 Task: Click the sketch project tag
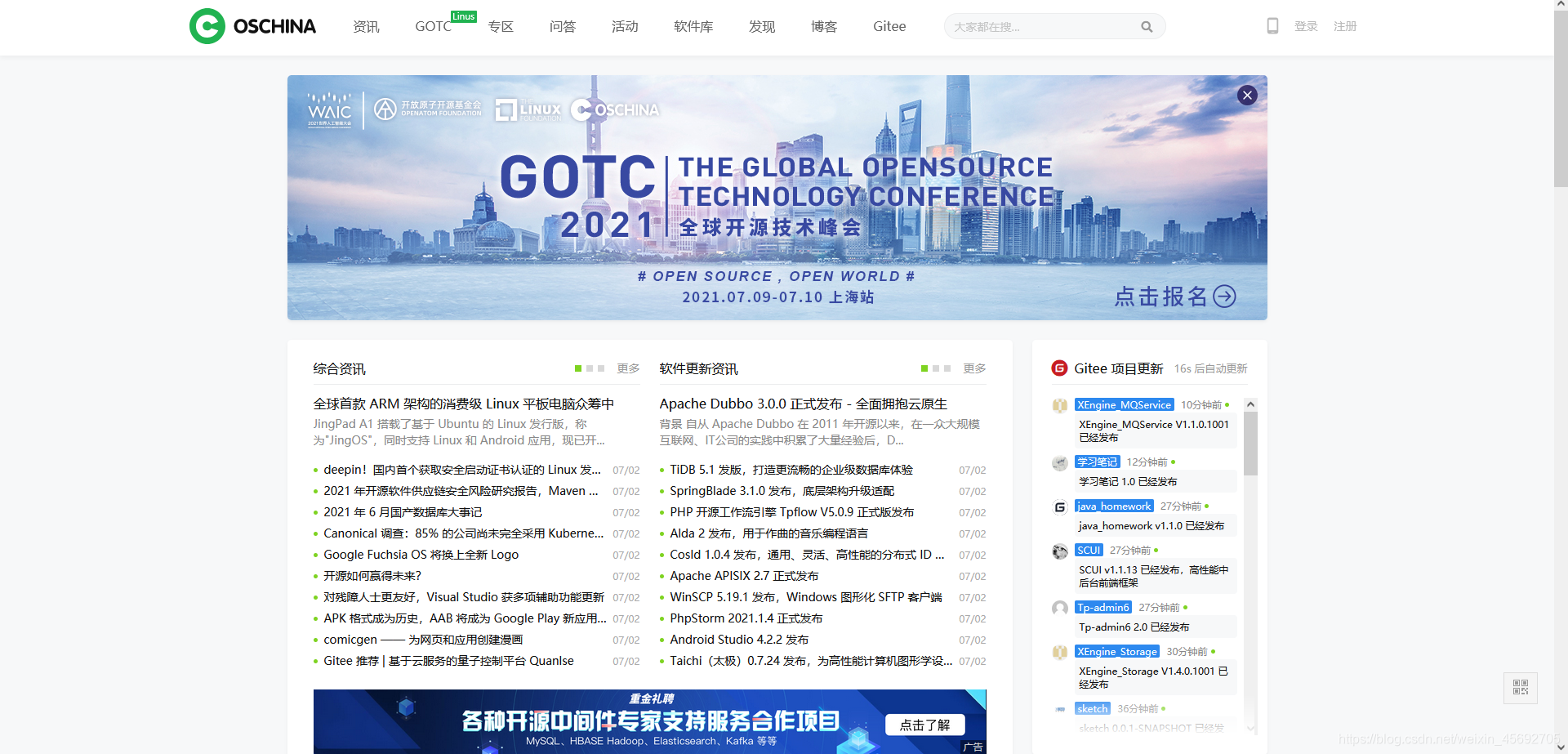point(1092,708)
